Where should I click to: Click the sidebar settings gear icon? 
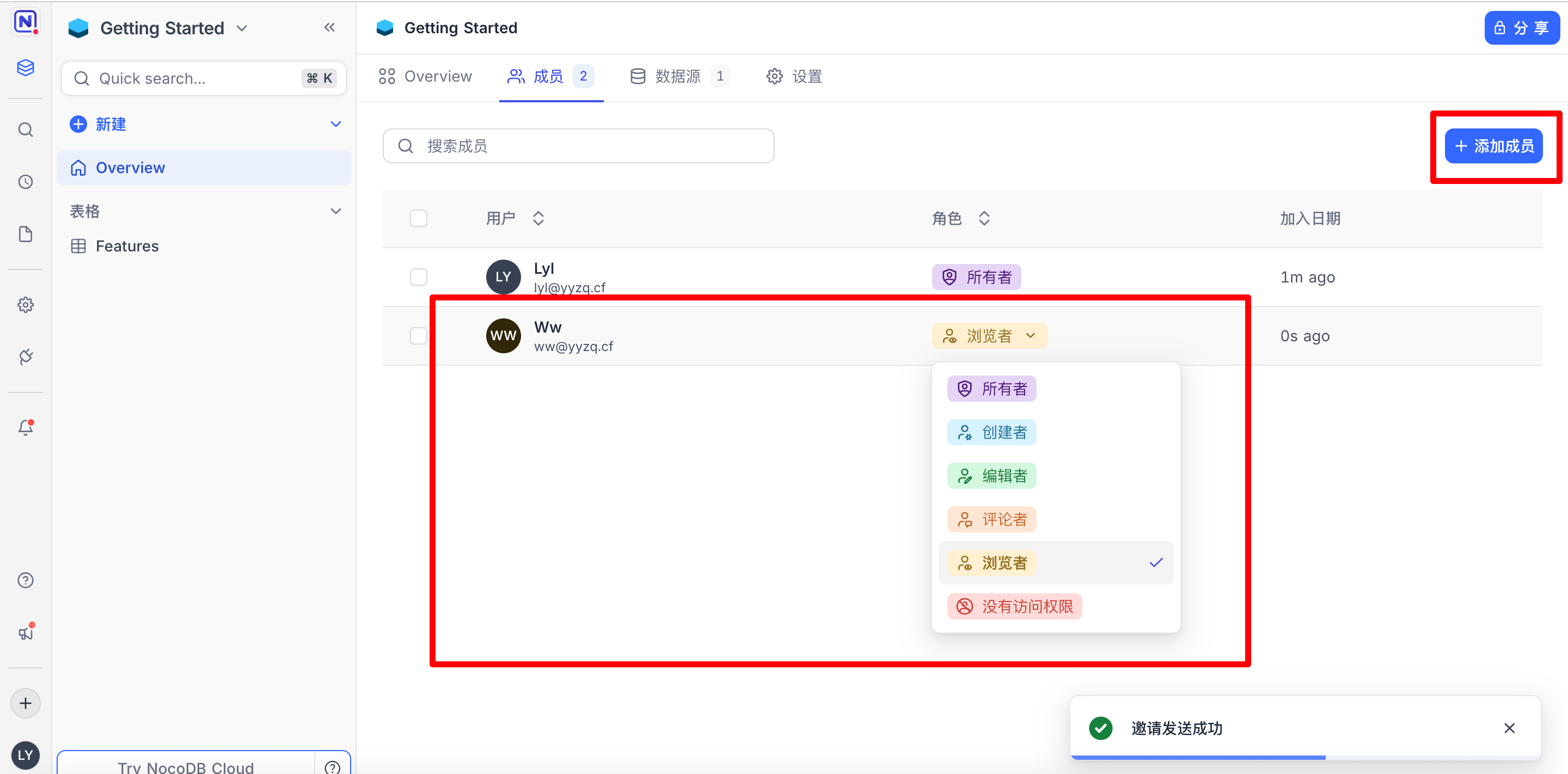(x=25, y=304)
